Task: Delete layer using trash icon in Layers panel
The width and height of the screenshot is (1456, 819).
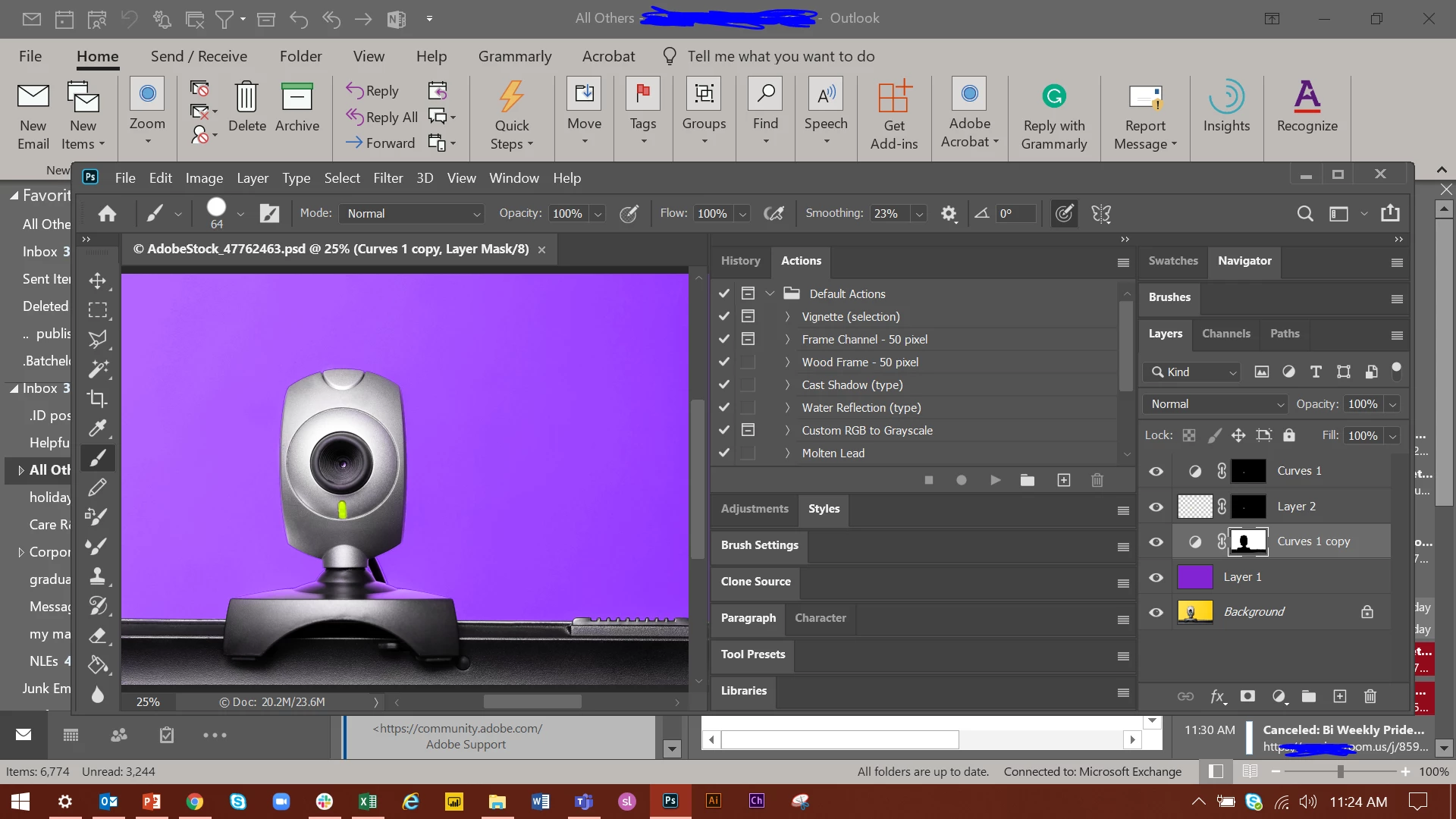Action: click(1370, 696)
